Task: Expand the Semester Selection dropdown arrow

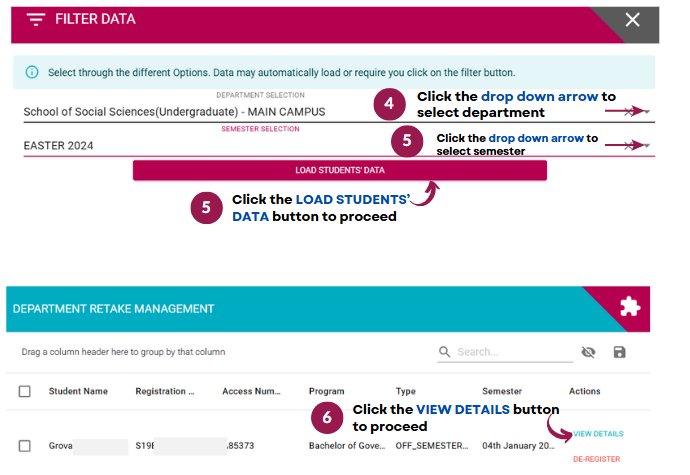Action: [648, 146]
